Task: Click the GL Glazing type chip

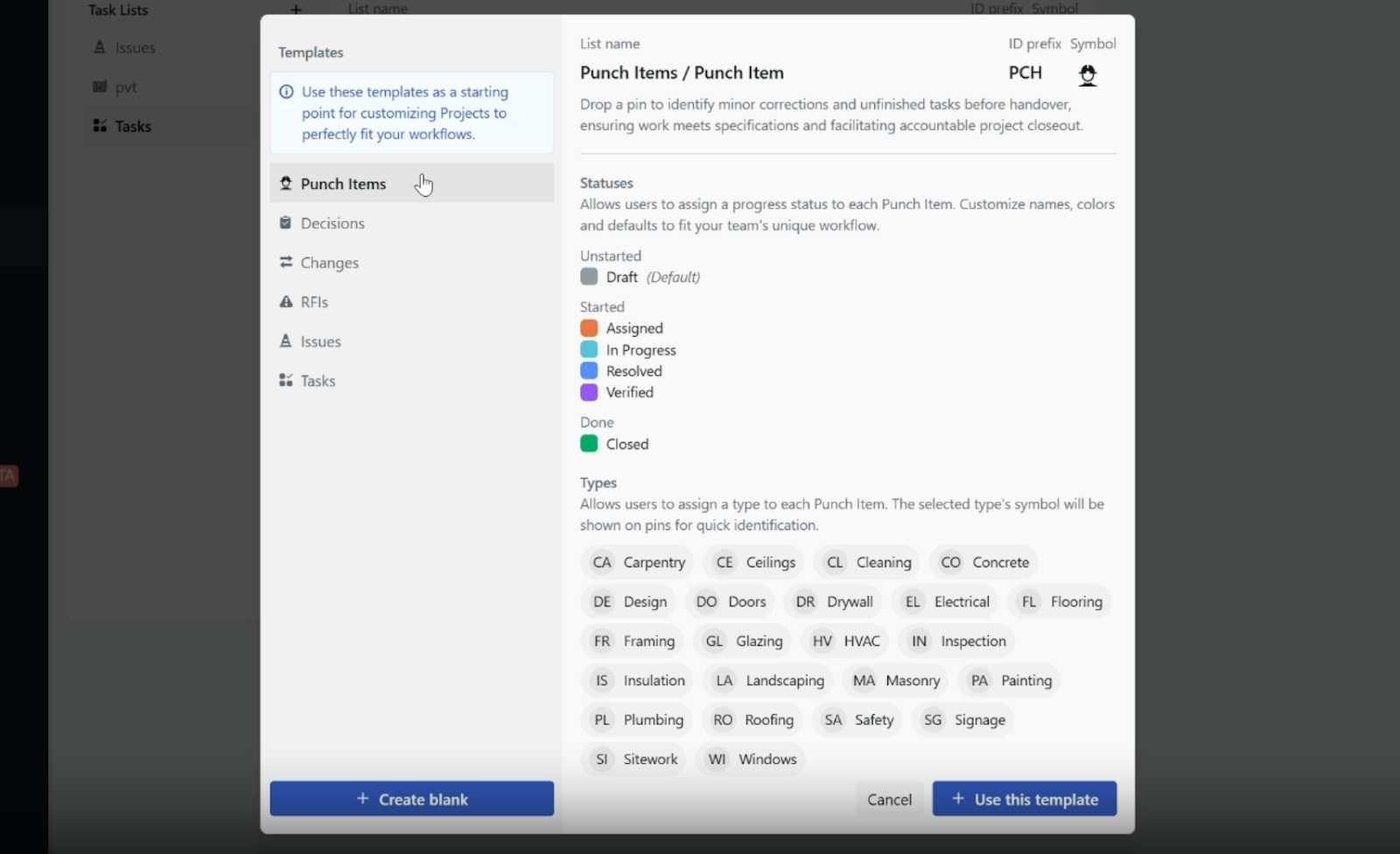Action: pyautogui.click(x=743, y=641)
